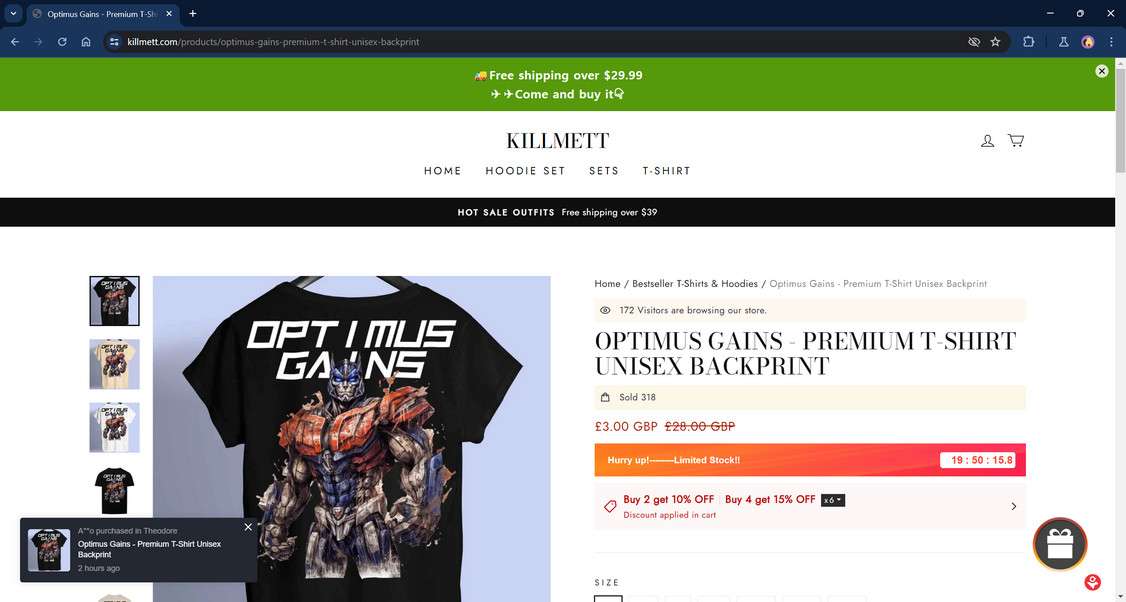Go to browser home page icon
This screenshot has height=602, width=1126.
[85, 42]
